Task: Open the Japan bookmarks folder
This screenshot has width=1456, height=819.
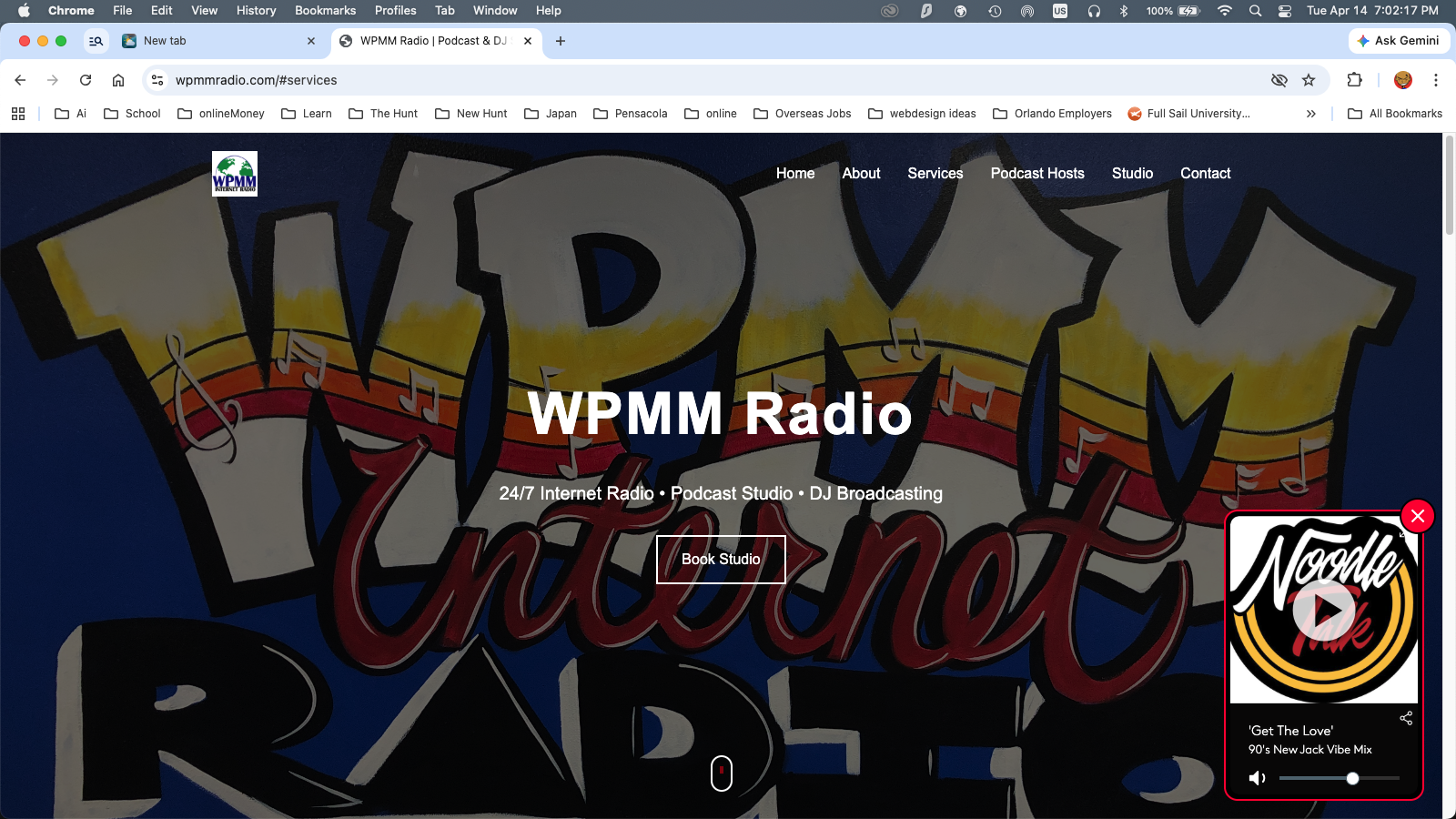Action: pos(551,114)
